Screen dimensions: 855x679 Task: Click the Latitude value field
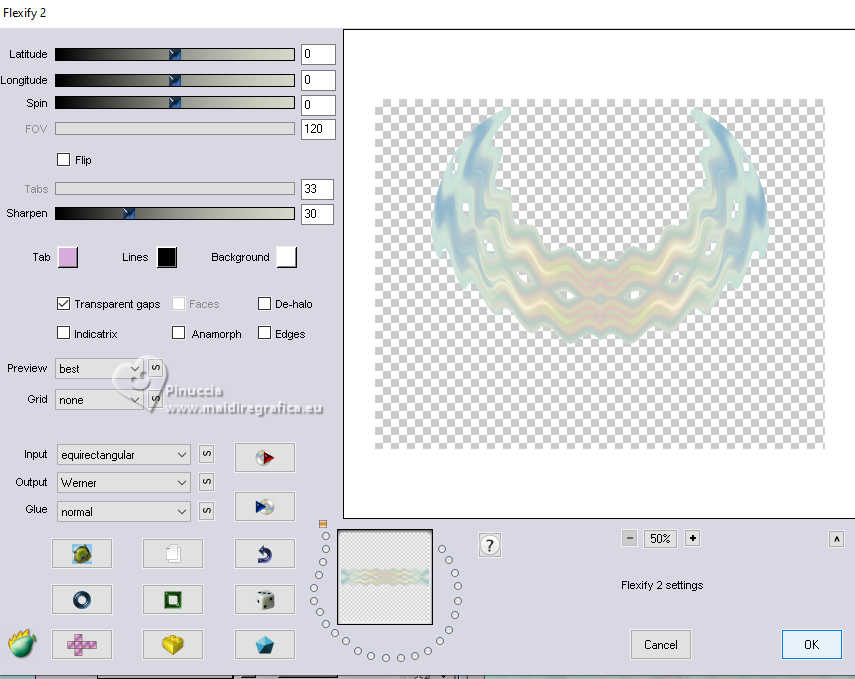318,54
